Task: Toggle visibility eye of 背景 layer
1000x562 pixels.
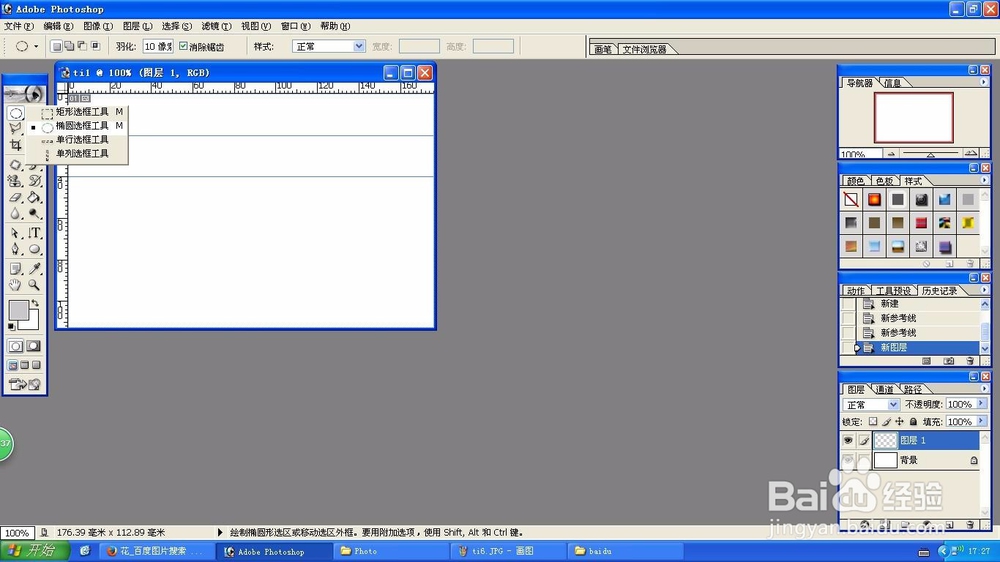Action: [x=848, y=460]
